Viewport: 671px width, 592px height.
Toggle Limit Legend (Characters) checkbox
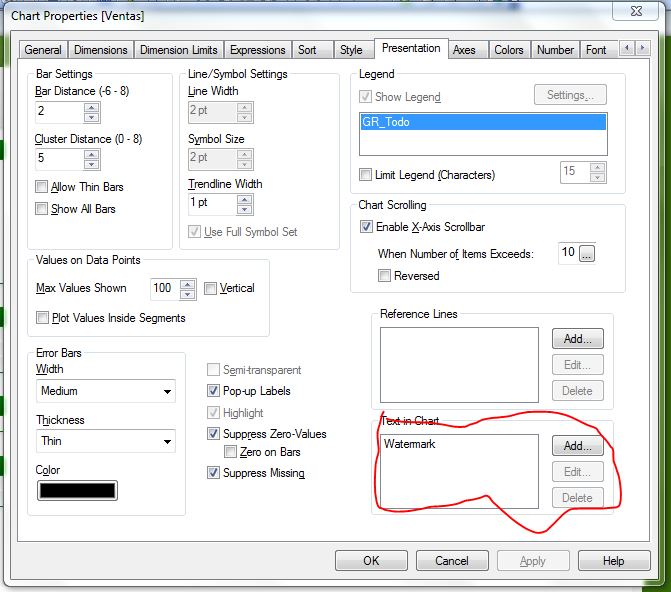coord(365,175)
